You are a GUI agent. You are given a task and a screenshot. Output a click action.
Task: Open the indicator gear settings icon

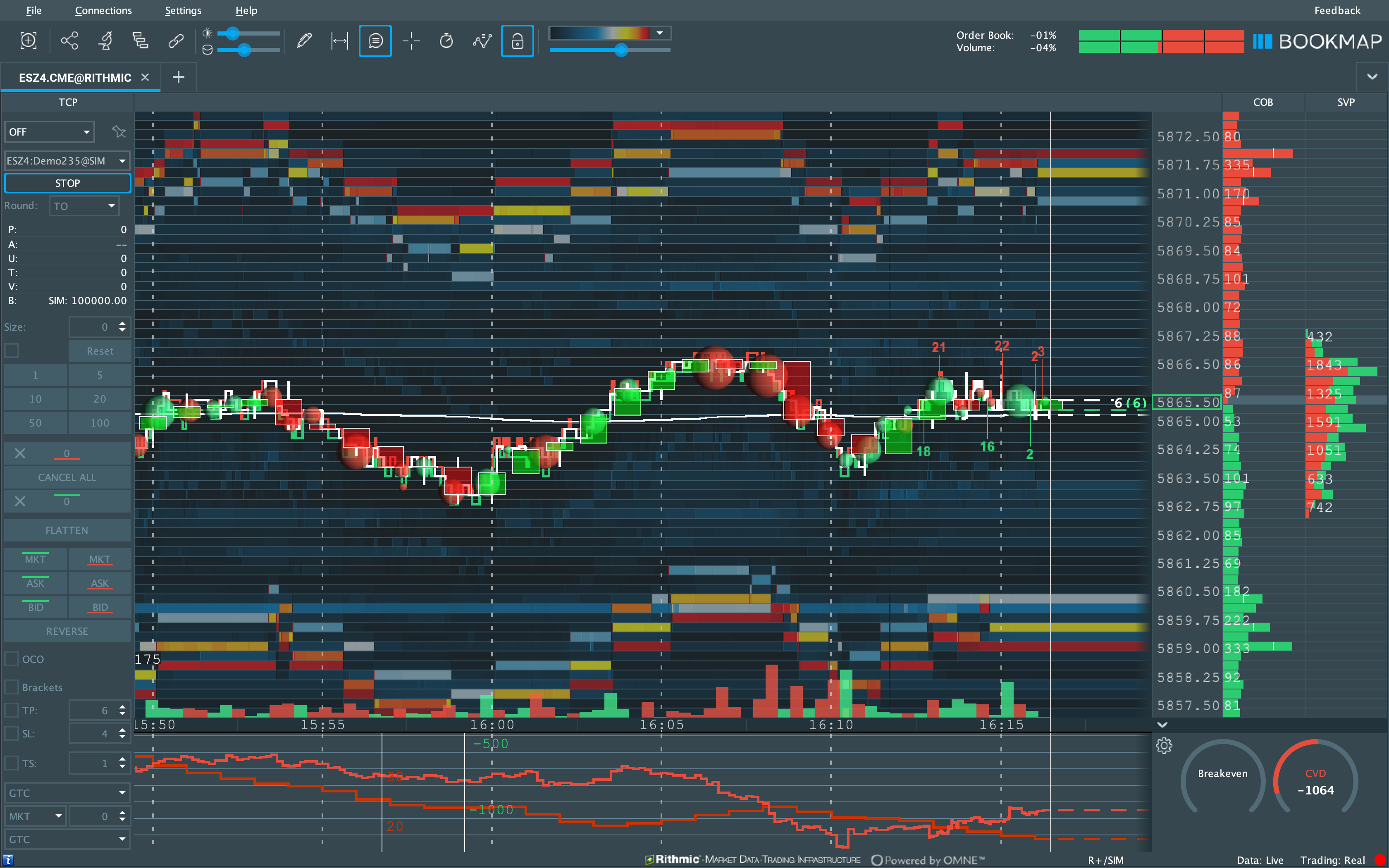coord(1163,746)
